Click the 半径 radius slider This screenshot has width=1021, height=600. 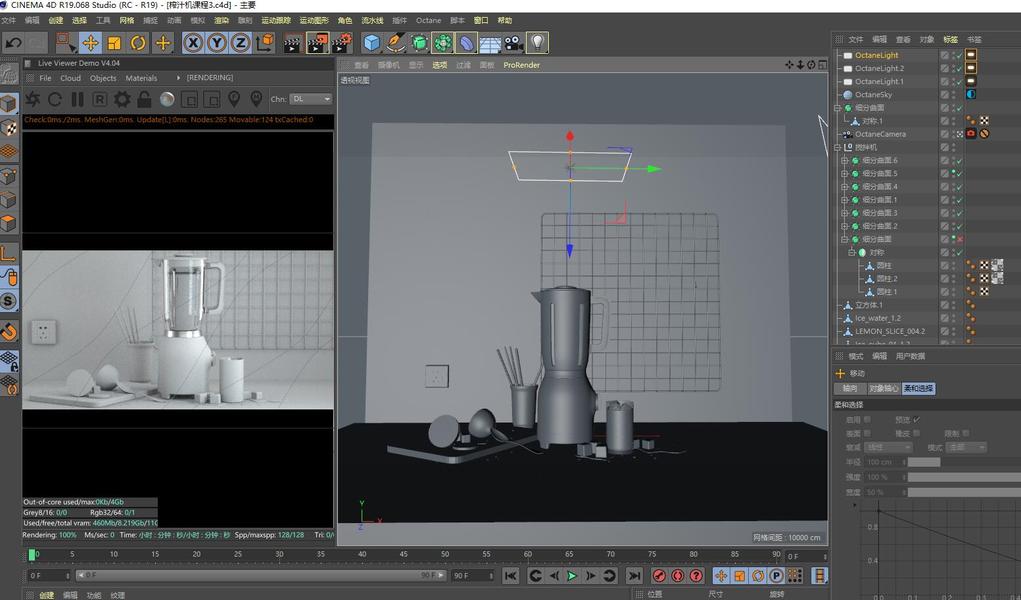point(964,462)
